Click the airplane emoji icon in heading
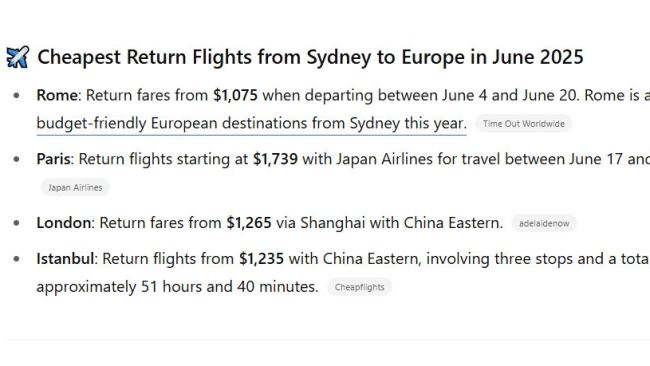Viewport: 650px width, 366px height. coord(18,57)
